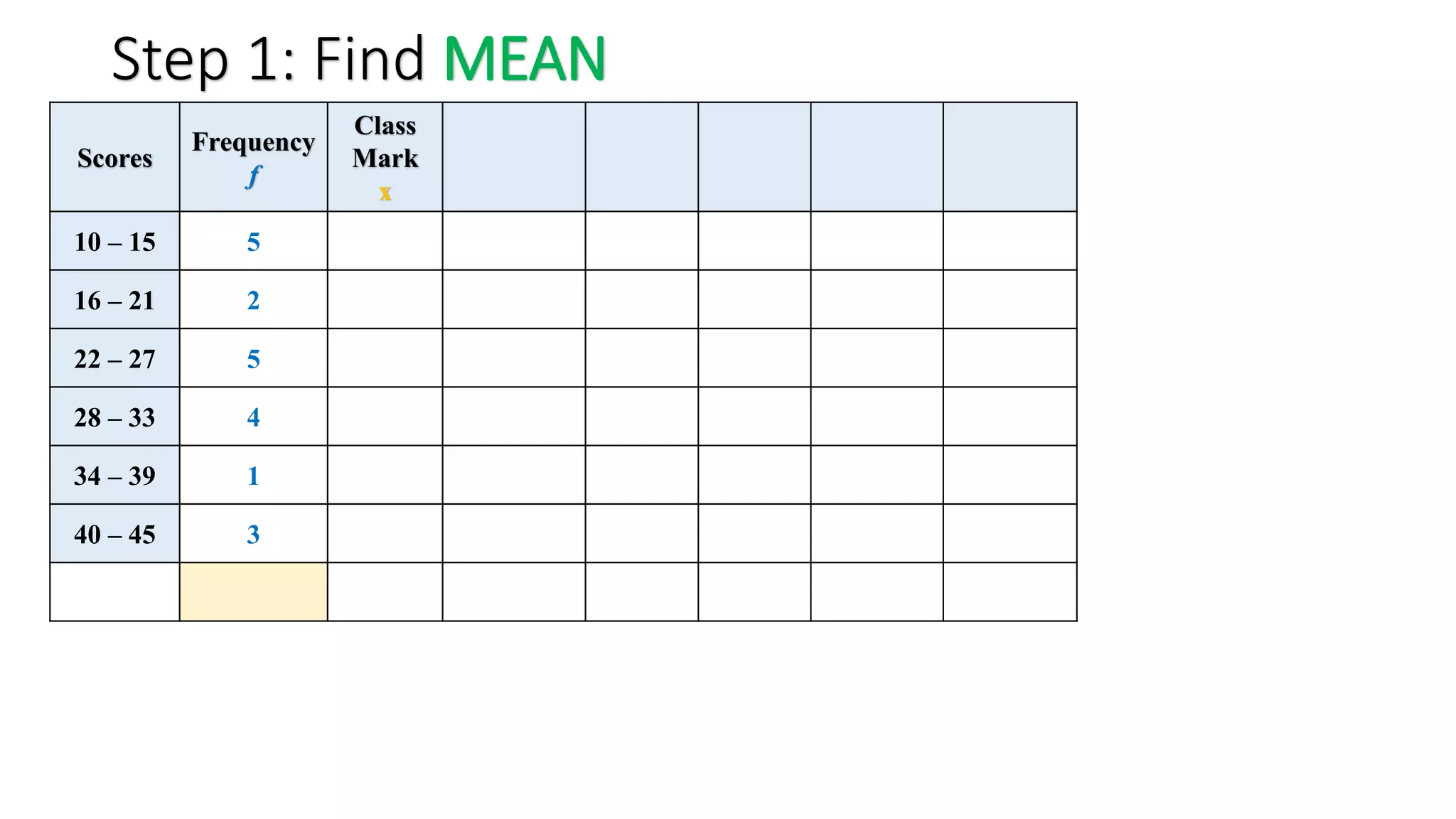Screen dimensions: 1456x819
Task: Click frequency value 1 for 34 – 39
Action: coord(254,475)
